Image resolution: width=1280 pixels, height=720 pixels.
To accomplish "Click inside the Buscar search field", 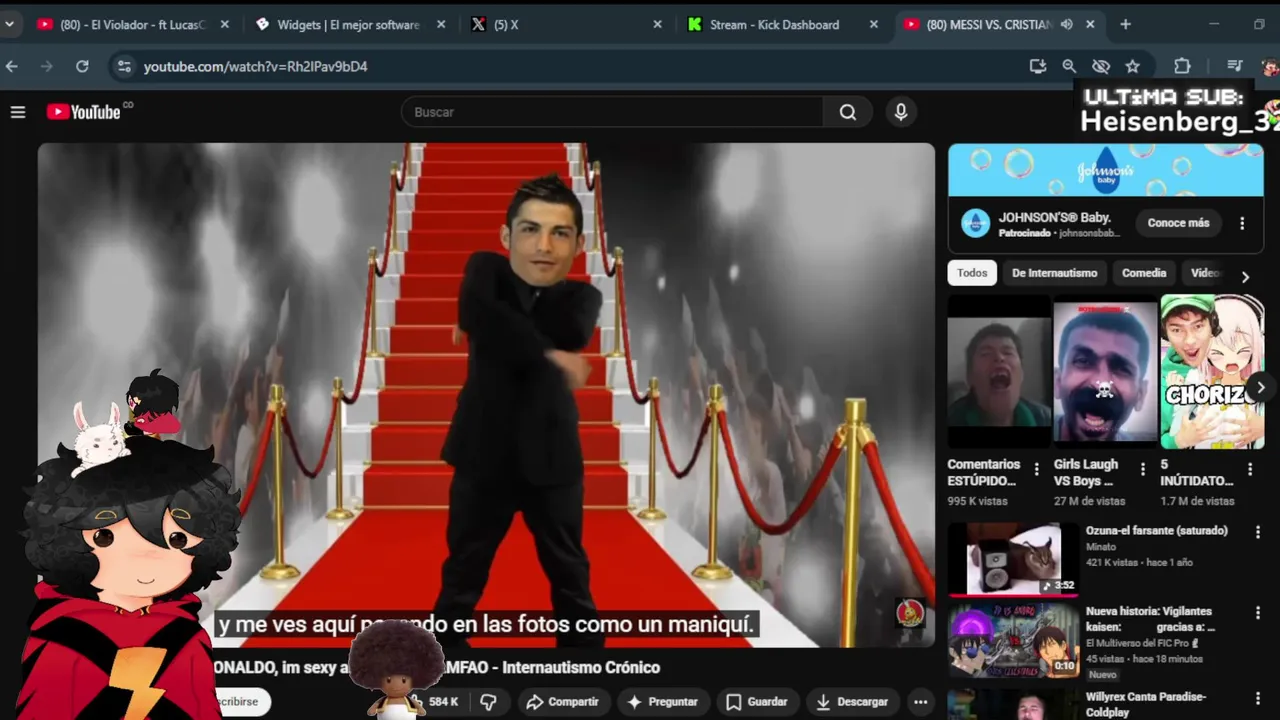I will click(612, 112).
